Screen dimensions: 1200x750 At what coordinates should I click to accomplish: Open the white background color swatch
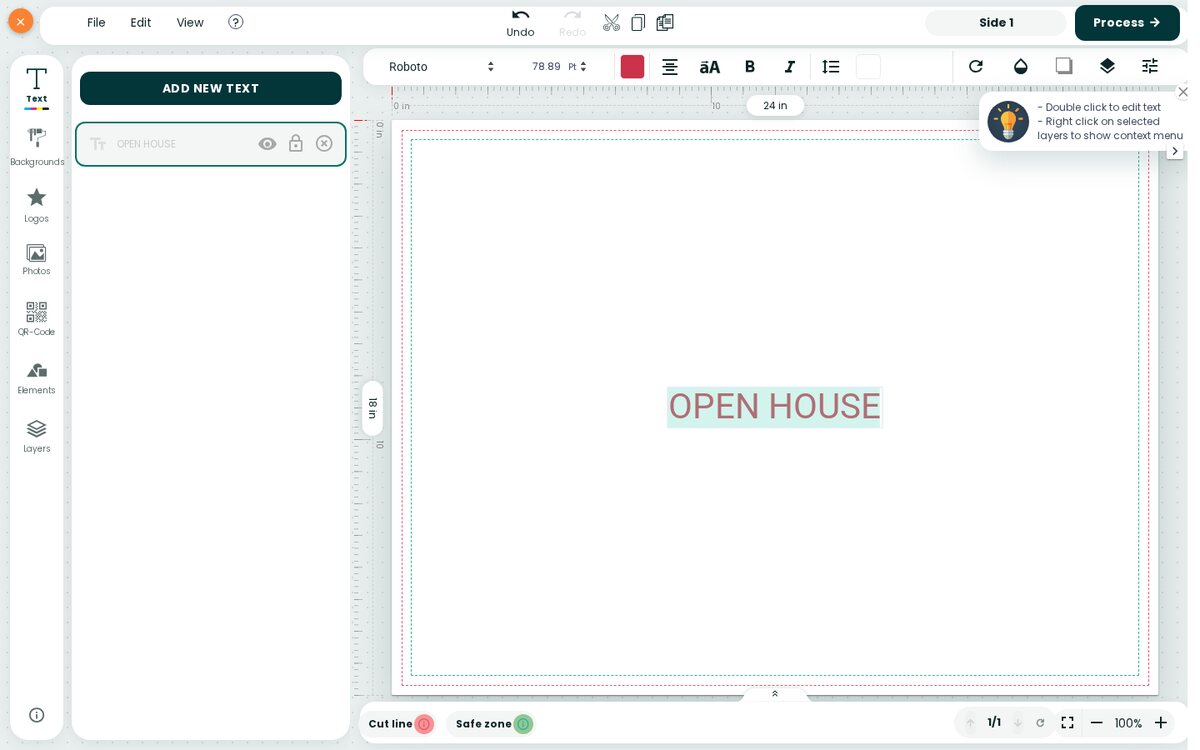868,67
